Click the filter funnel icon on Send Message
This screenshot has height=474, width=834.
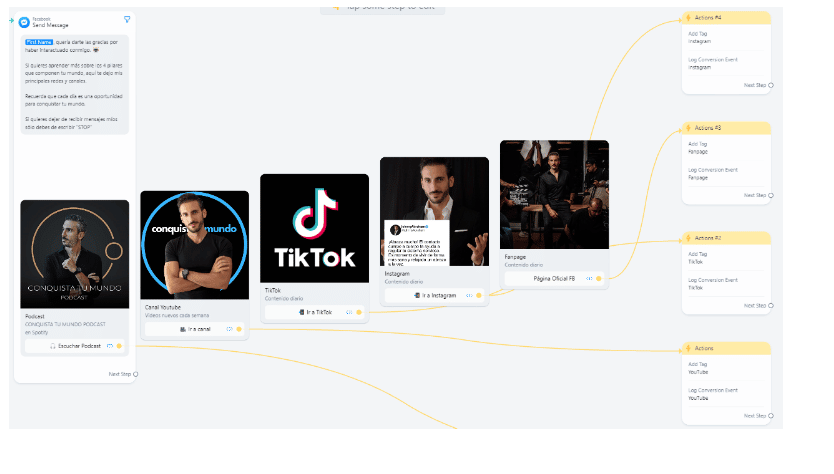pos(127,19)
